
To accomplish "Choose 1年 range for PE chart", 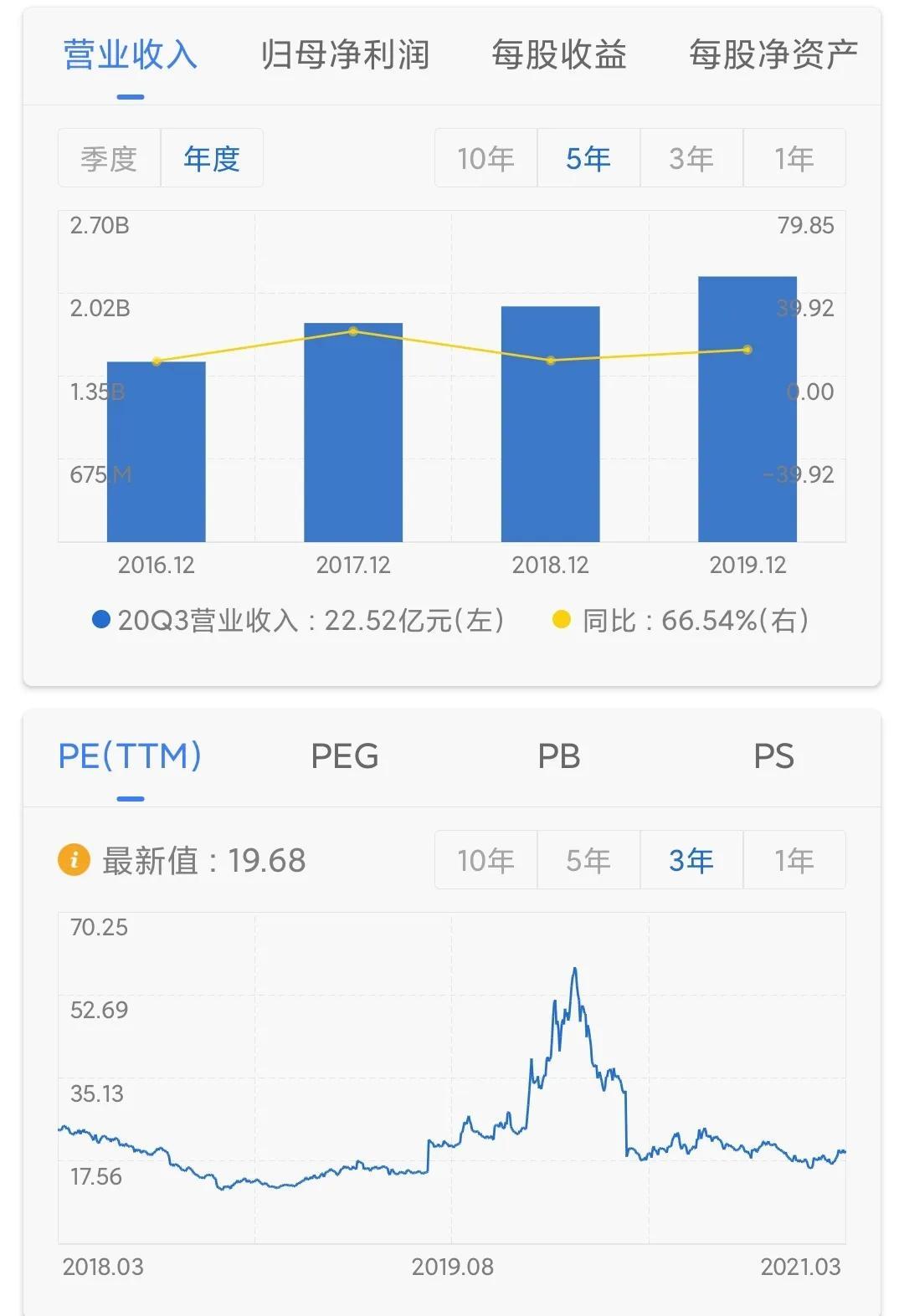I will tap(794, 860).
